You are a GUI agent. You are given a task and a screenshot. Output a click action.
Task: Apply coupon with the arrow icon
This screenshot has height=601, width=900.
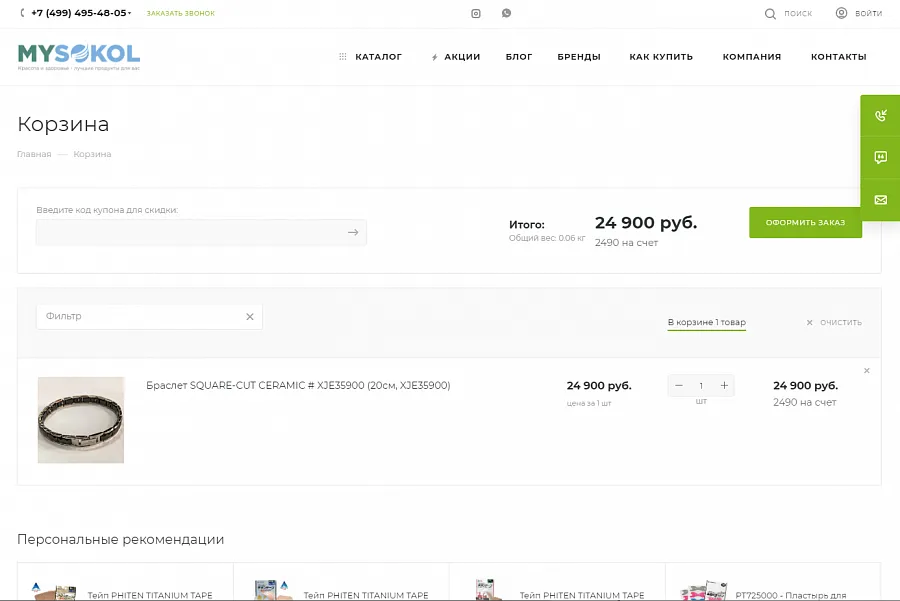pyautogui.click(x=353, y=232)
